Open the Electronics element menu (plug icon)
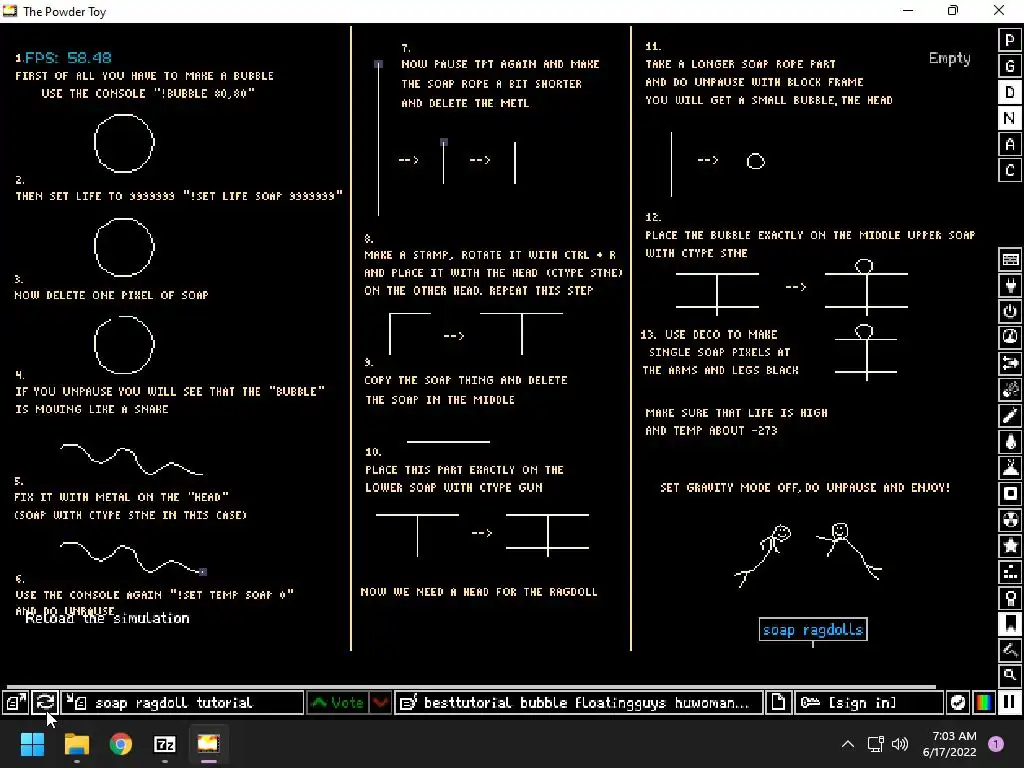The width and height of the screenshot is (1024, 768). 1010,285
